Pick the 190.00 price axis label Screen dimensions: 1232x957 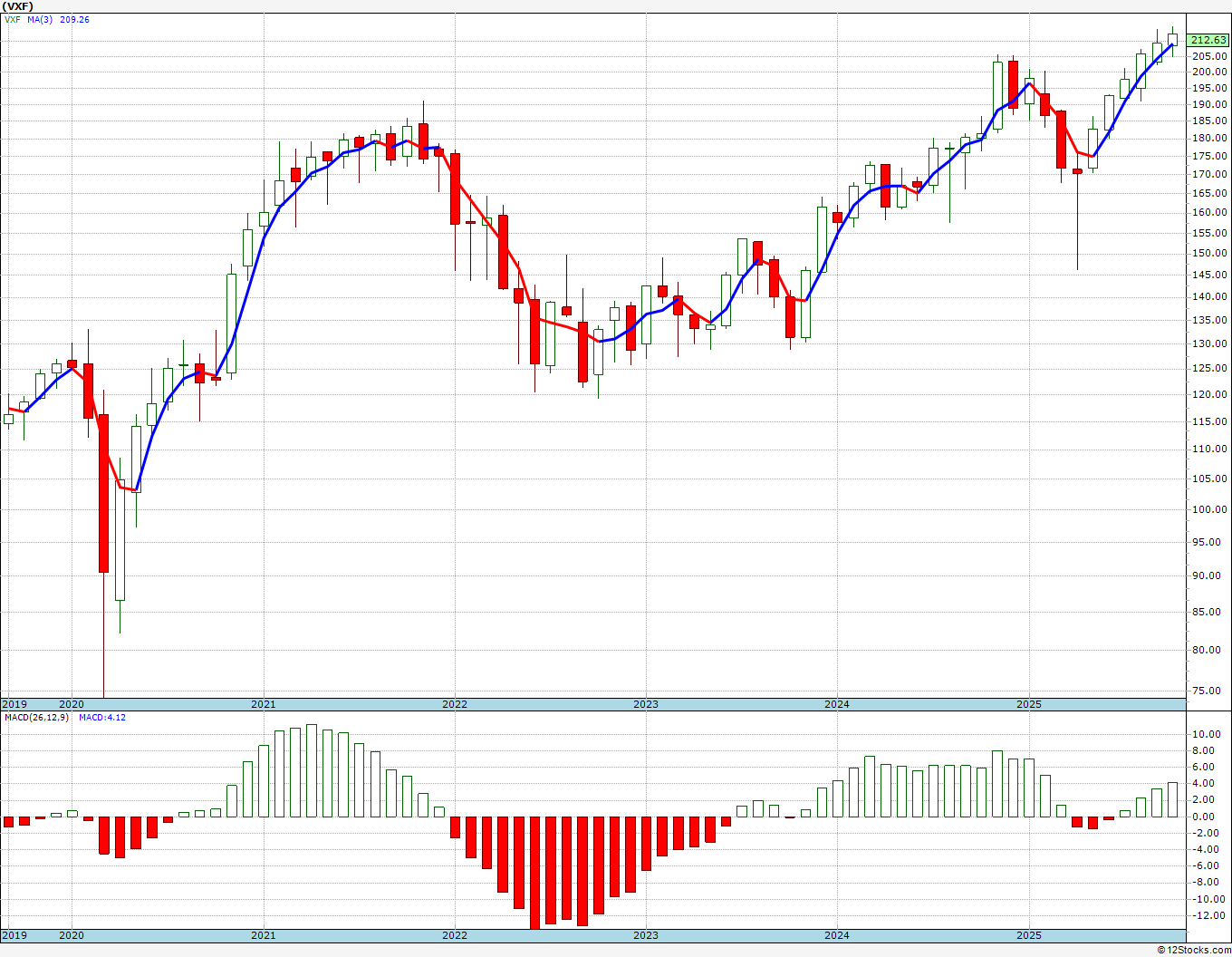(x=1210, y=104)
